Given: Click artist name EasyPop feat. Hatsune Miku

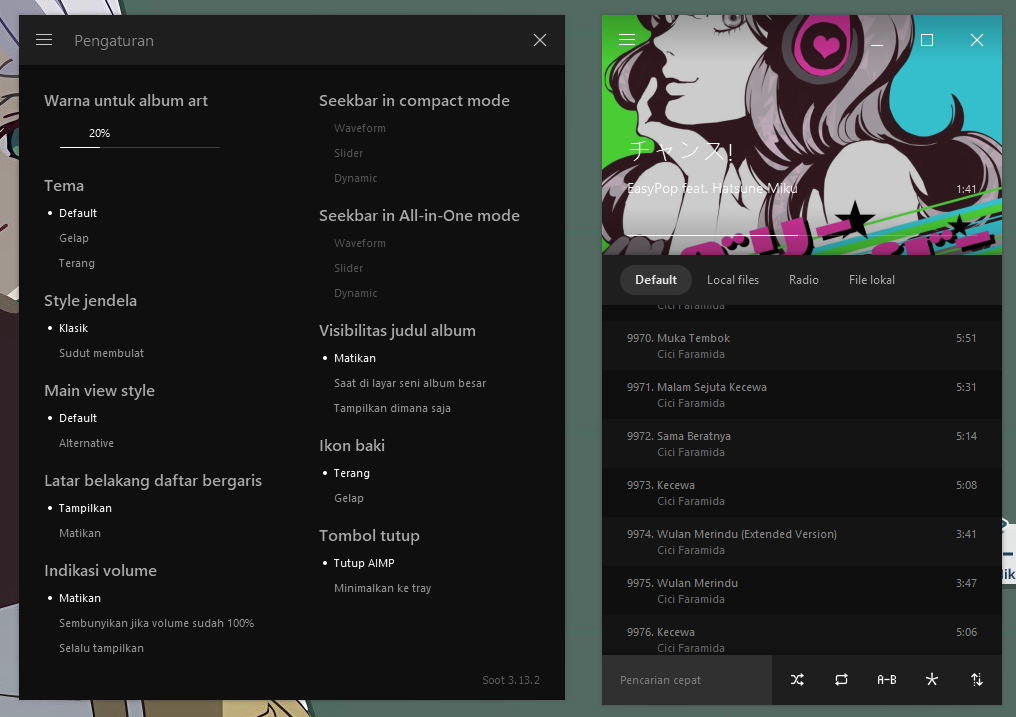Looking at the screenshot, I should pos(712,188).
